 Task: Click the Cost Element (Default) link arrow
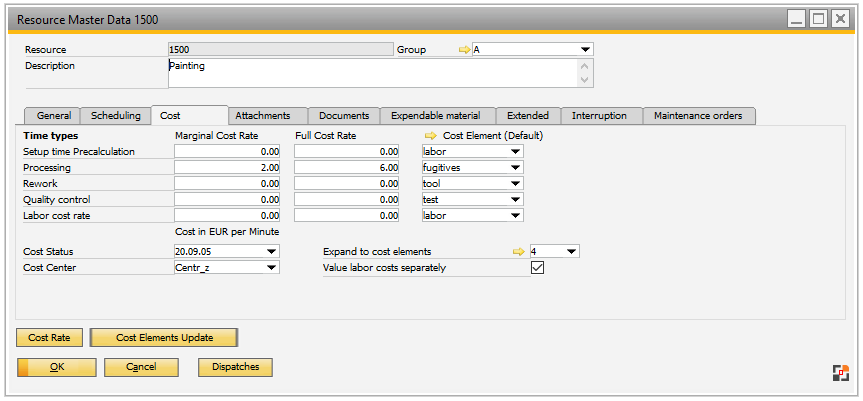pos(431,135)
